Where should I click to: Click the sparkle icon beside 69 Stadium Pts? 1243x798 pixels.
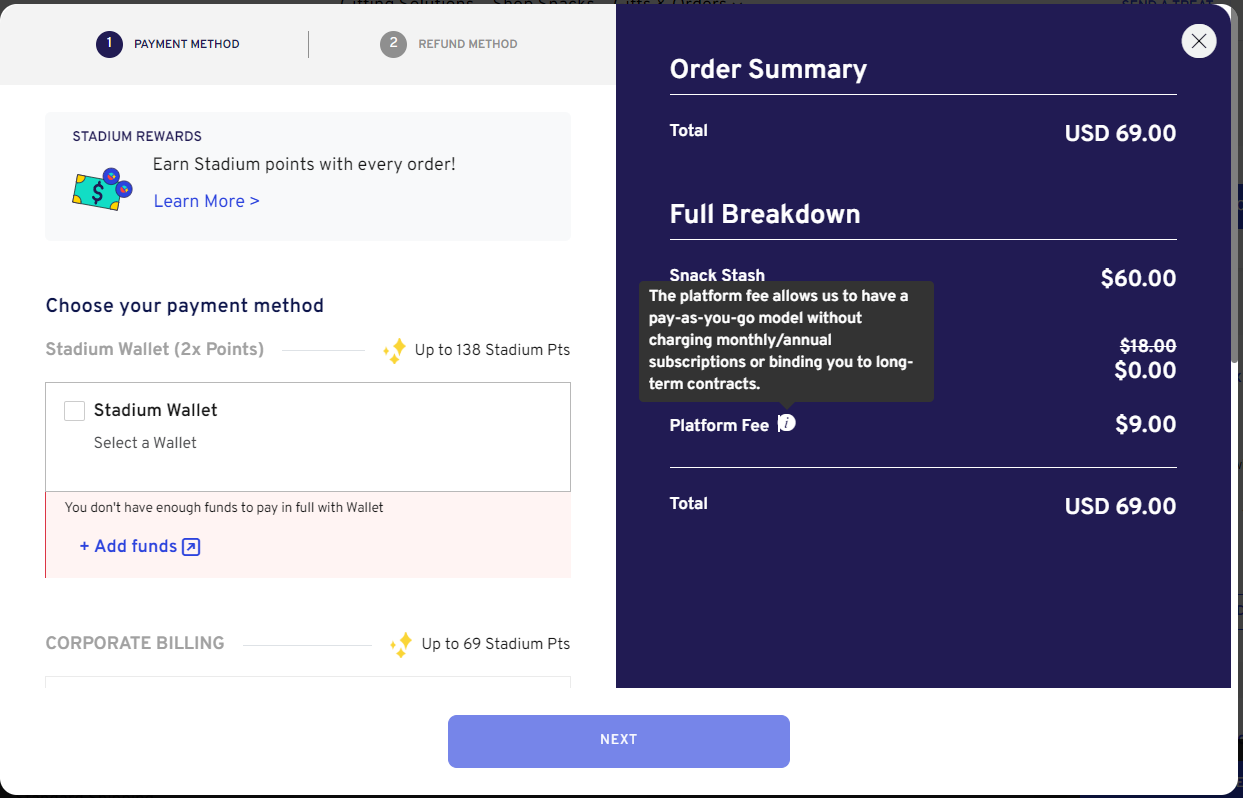(401, 644)
